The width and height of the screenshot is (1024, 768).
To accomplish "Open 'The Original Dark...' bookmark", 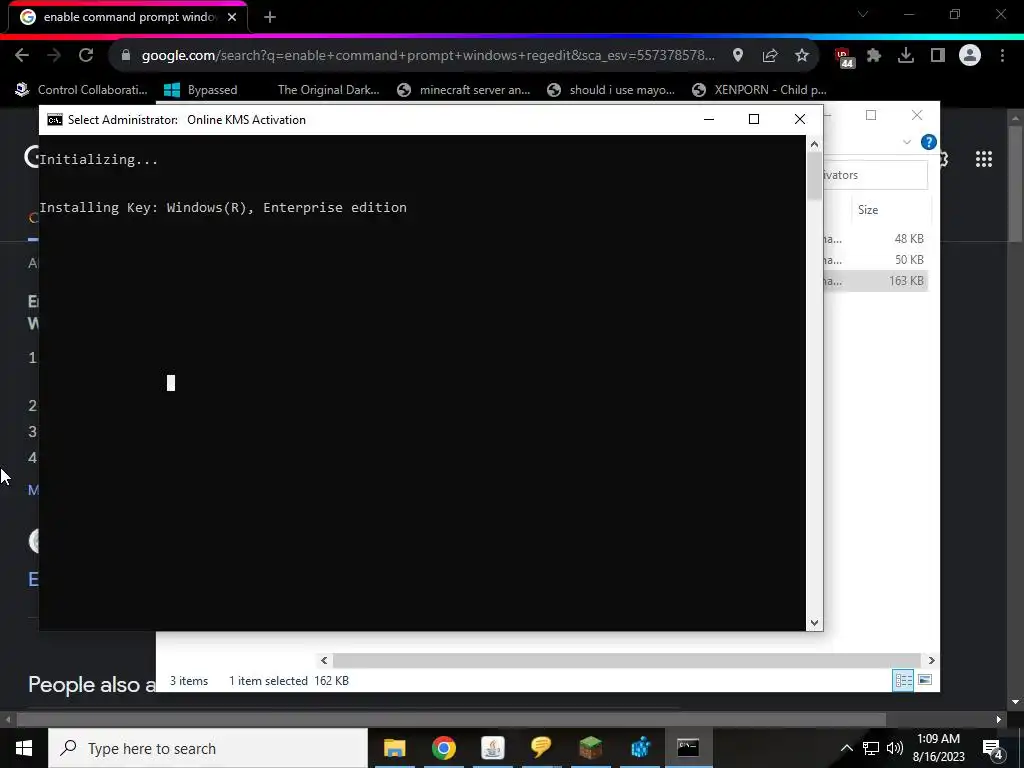I will 328,89.
